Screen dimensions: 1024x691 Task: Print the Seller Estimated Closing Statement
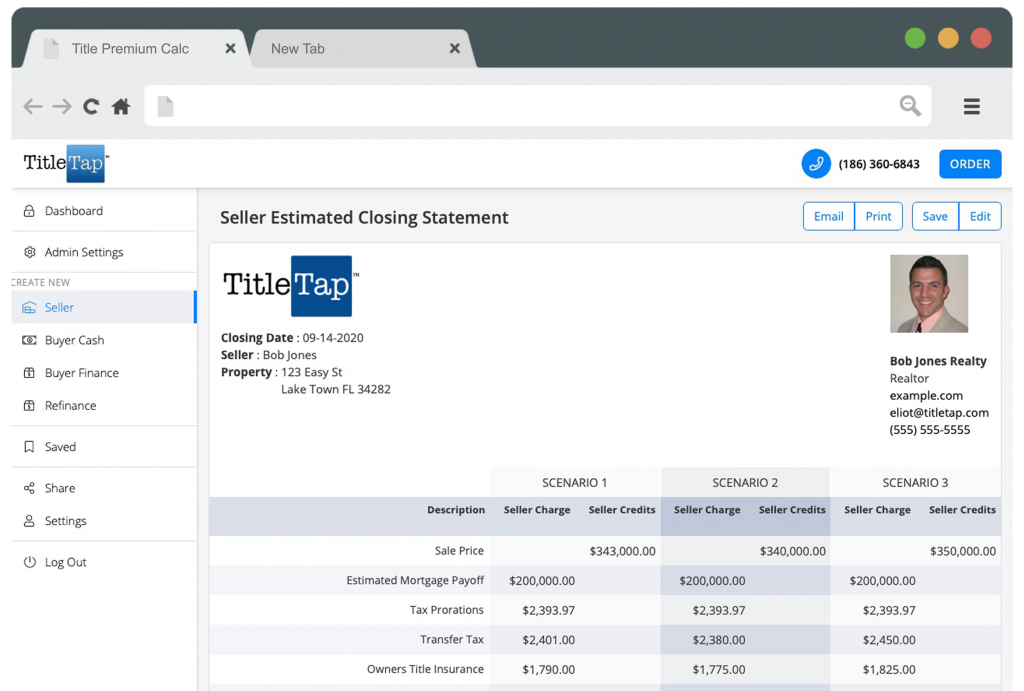tap(878, 216)
